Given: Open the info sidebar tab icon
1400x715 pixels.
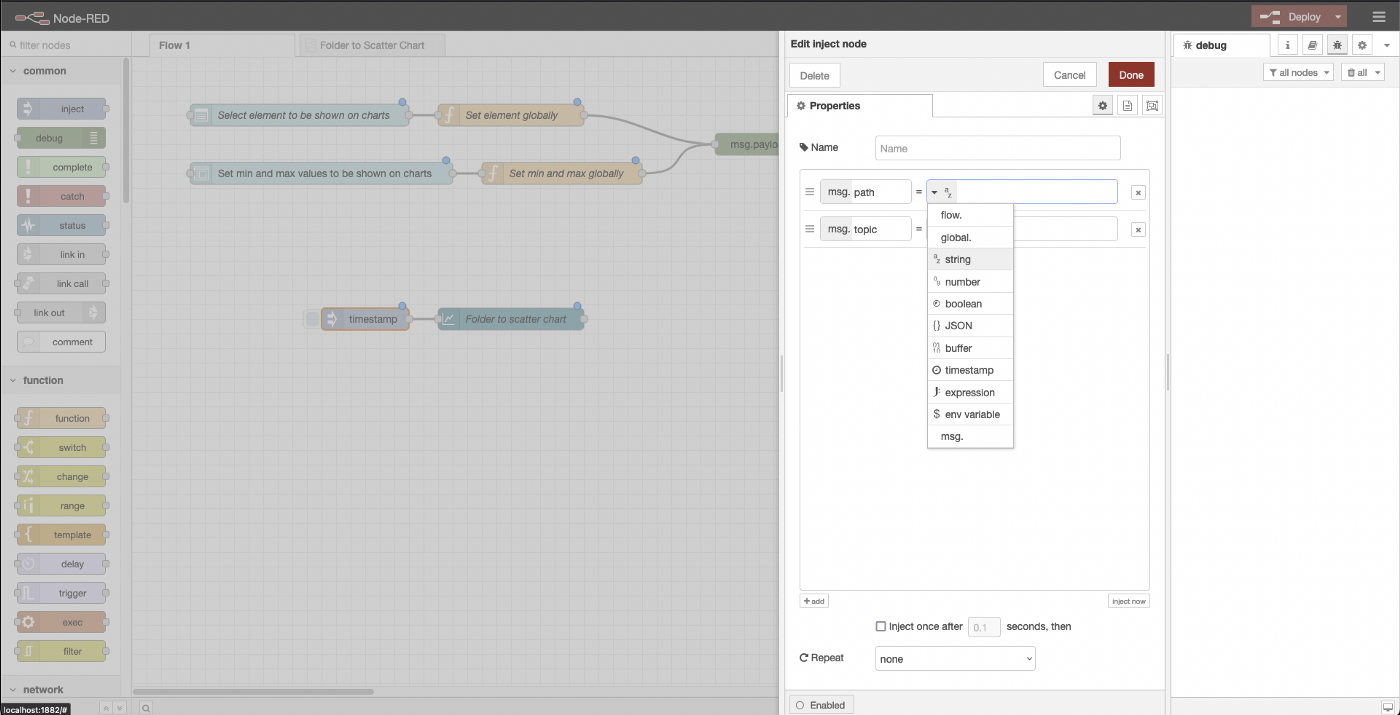Looking at the screenshot, I should pyautogui.click(x=1287, y=45).
